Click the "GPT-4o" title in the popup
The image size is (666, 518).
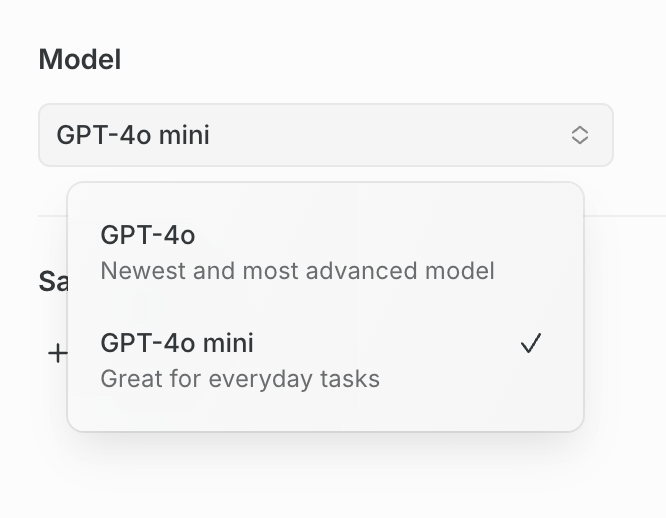147,235
